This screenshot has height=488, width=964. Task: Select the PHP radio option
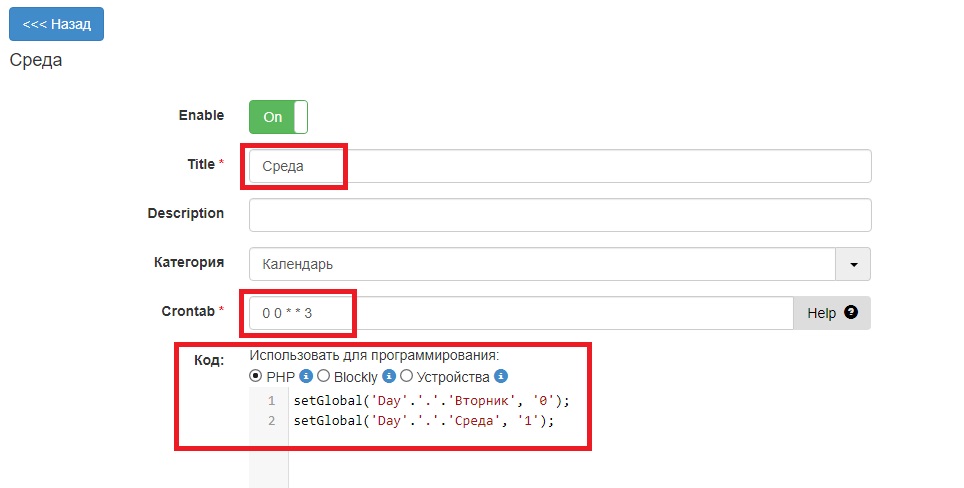(256, 377)
